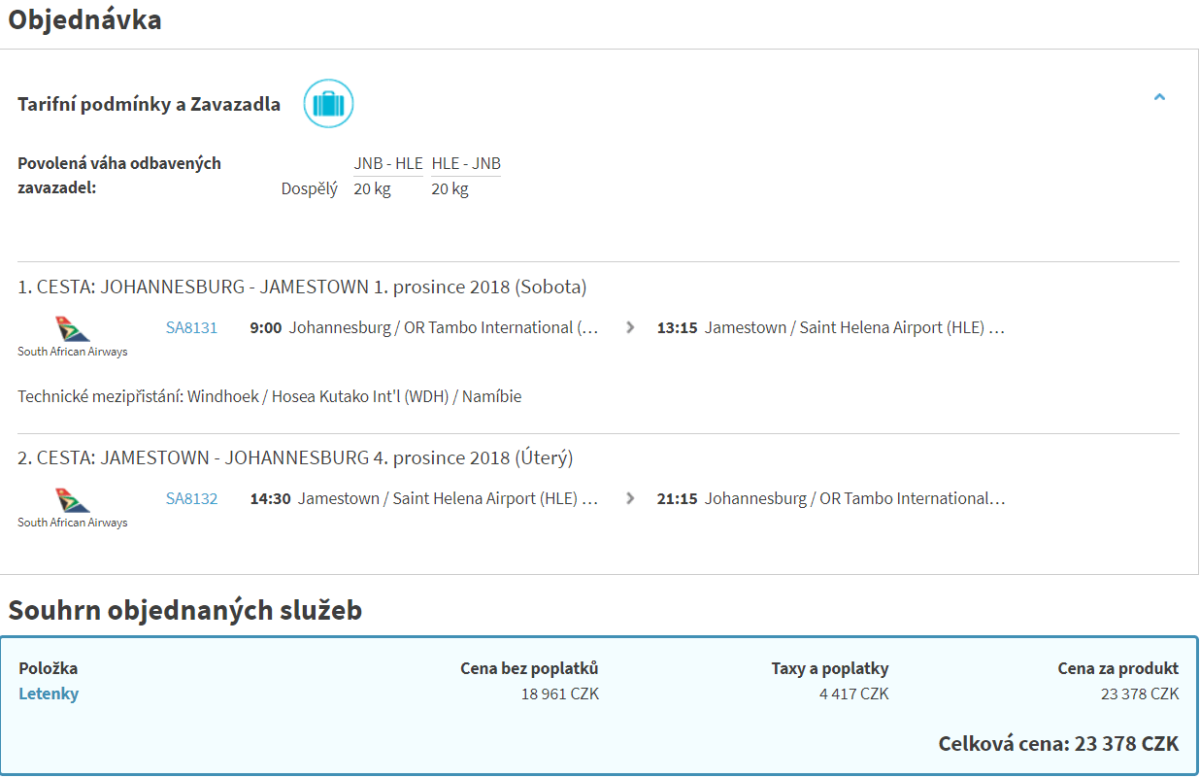Click the 14:30 Jamestown Saint Helena departure text
Image resolution: width=1200 pixels, height=778 pixels.
pyautogui.click(x=424, y=498)
